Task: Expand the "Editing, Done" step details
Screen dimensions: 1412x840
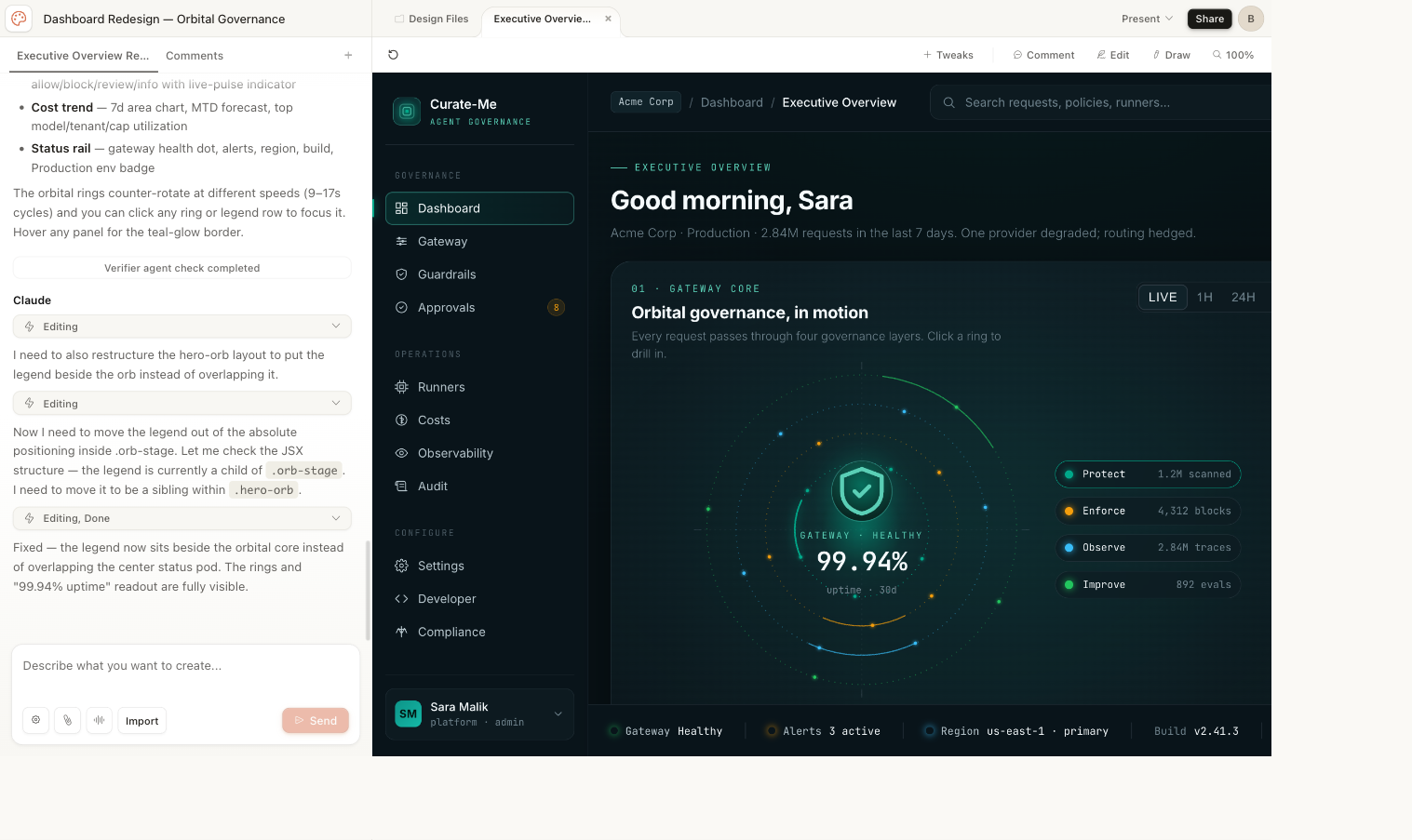Action: click(182, 518)
